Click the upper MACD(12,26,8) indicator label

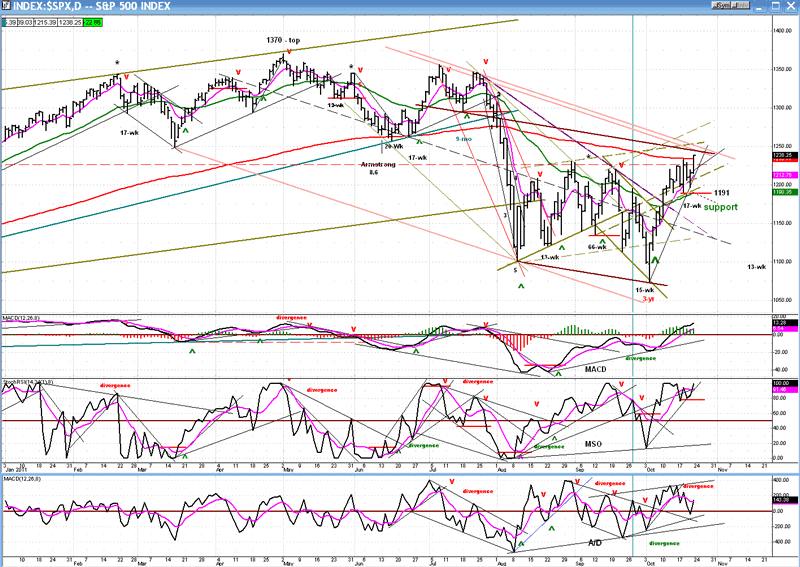pyautogui.click(x=22, y=319)
